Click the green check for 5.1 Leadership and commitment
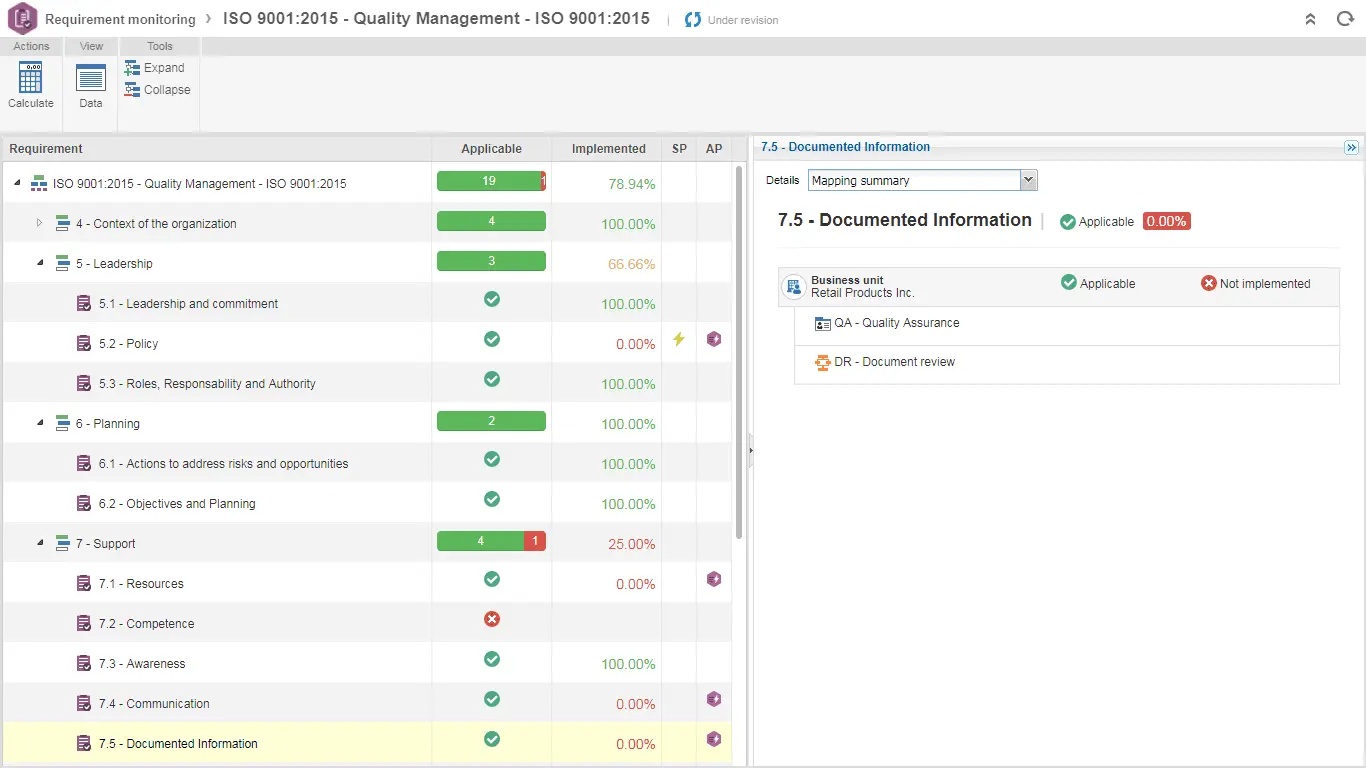This screenshot has height=768, width=1366. (491, 300)
